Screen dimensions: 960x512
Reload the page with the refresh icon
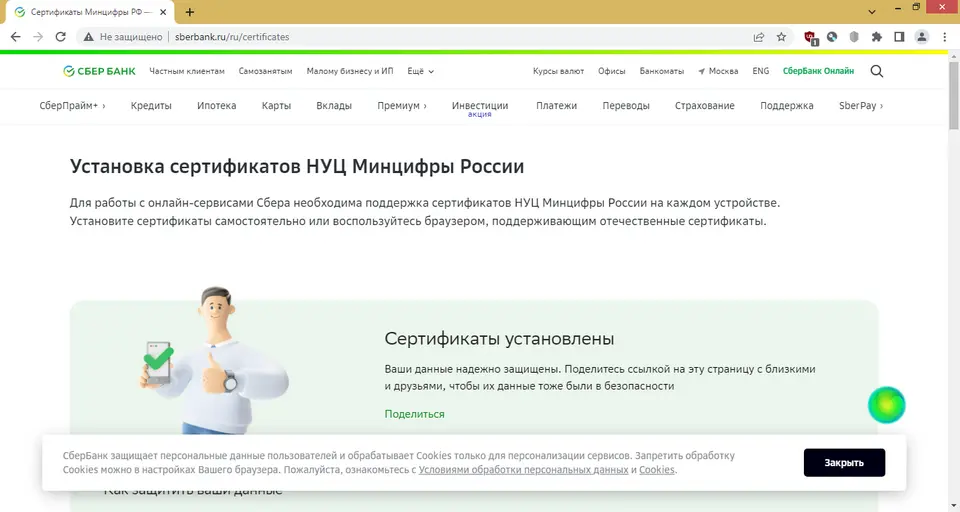tap(61, 37)
